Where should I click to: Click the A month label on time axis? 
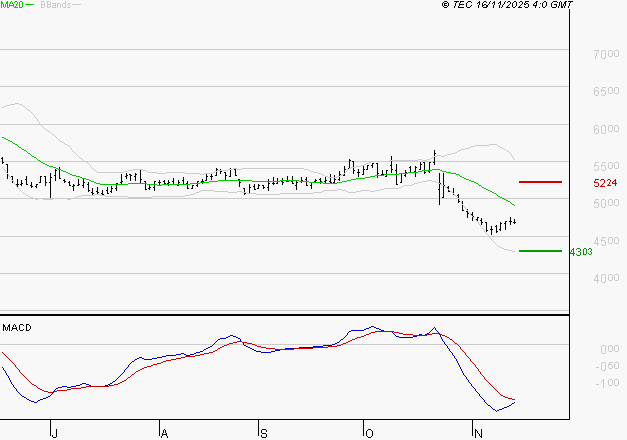click(x=164, y=433)
